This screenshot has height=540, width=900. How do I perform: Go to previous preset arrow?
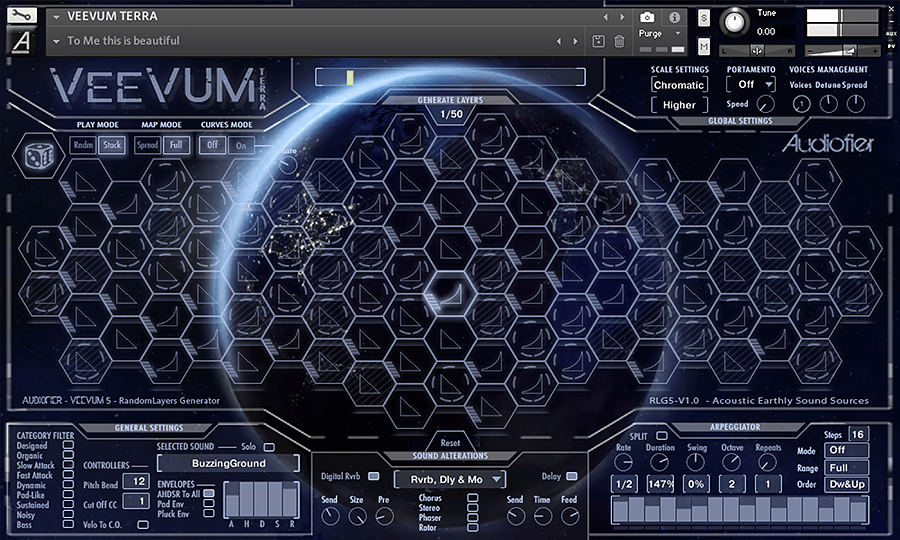pyautogui.click(x=558, y=41)
